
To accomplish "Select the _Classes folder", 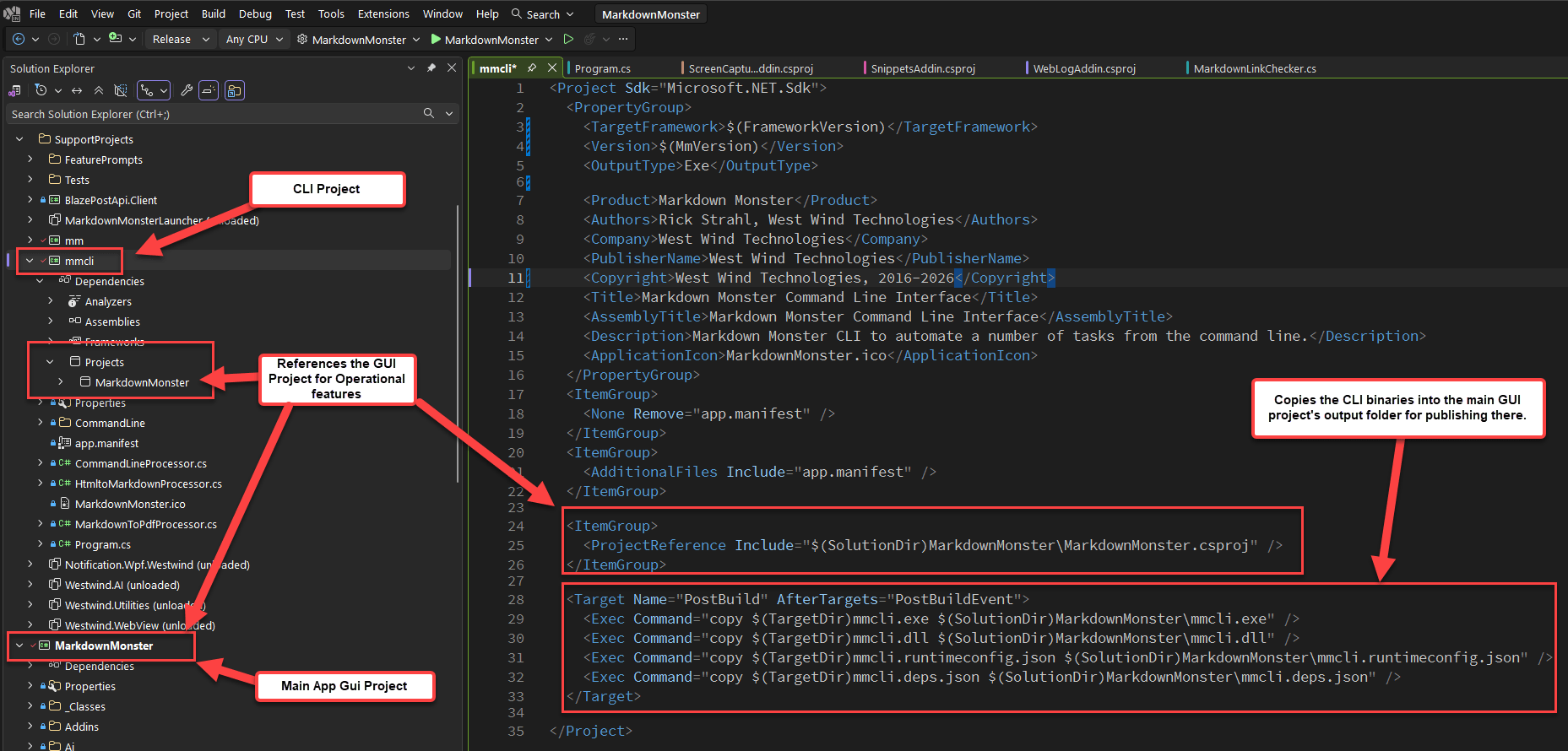I will point(85,706).
